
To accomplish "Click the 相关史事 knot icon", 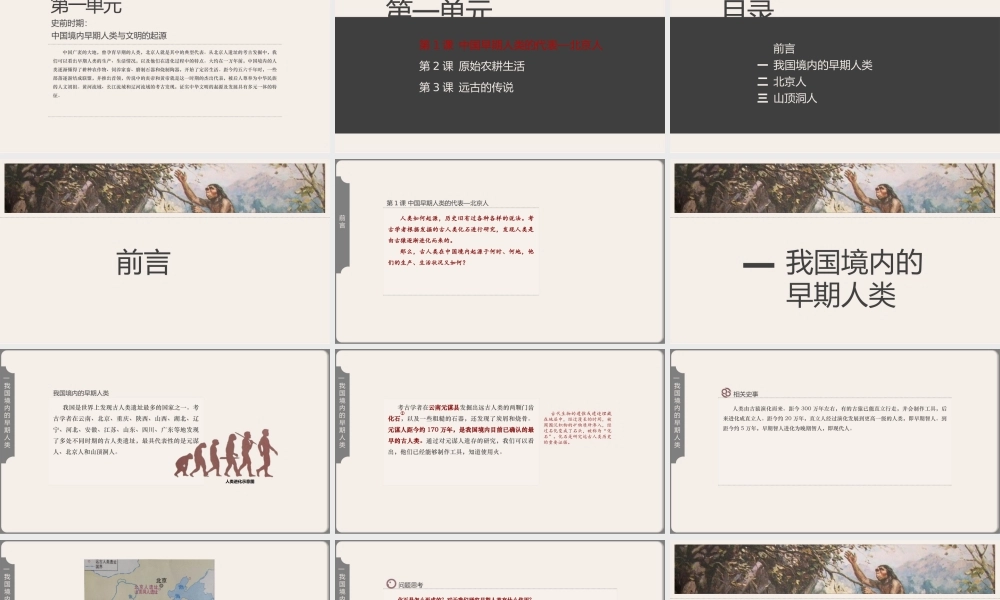I will point(726,393).
